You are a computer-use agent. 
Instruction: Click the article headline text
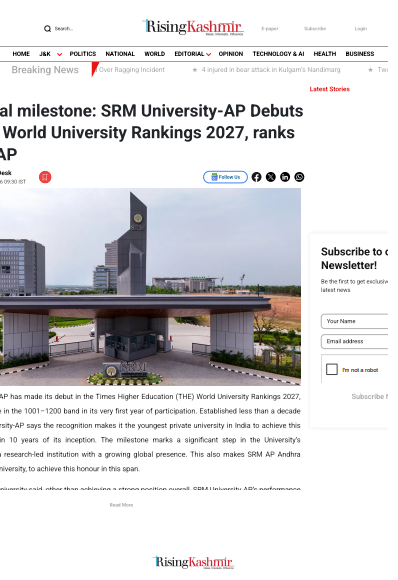pyautogui.click(x=152, y=132)
